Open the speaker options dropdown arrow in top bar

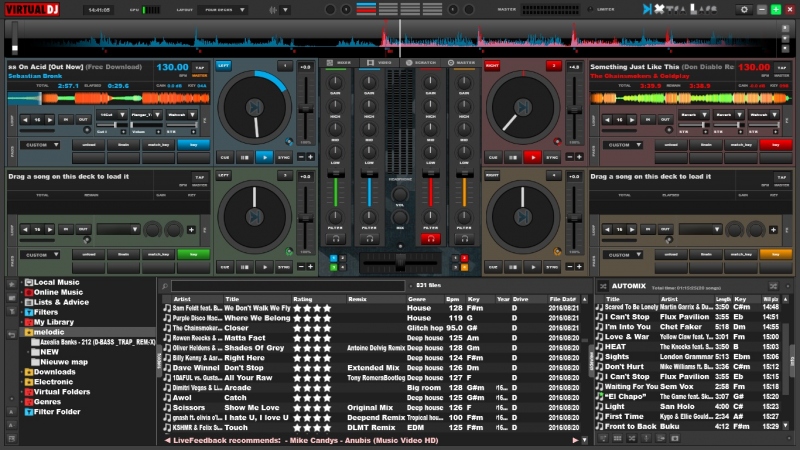[x=285, y=10]
